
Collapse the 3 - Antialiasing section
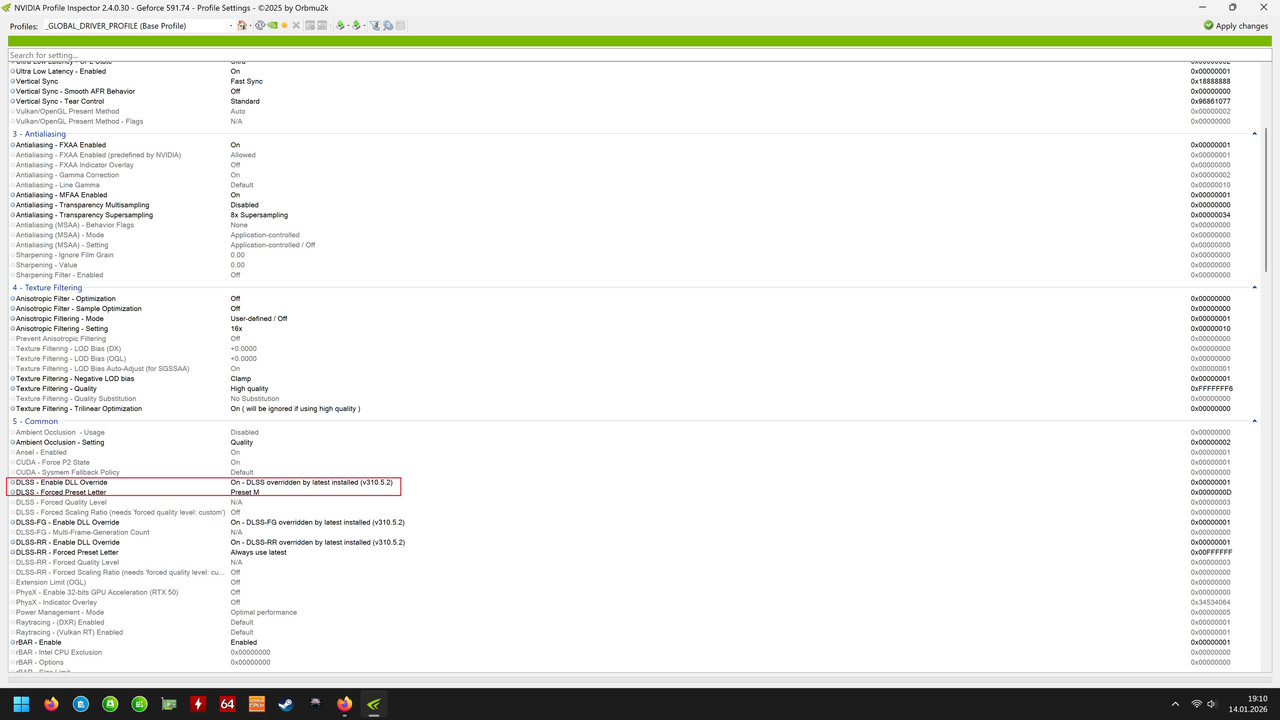1255,134
